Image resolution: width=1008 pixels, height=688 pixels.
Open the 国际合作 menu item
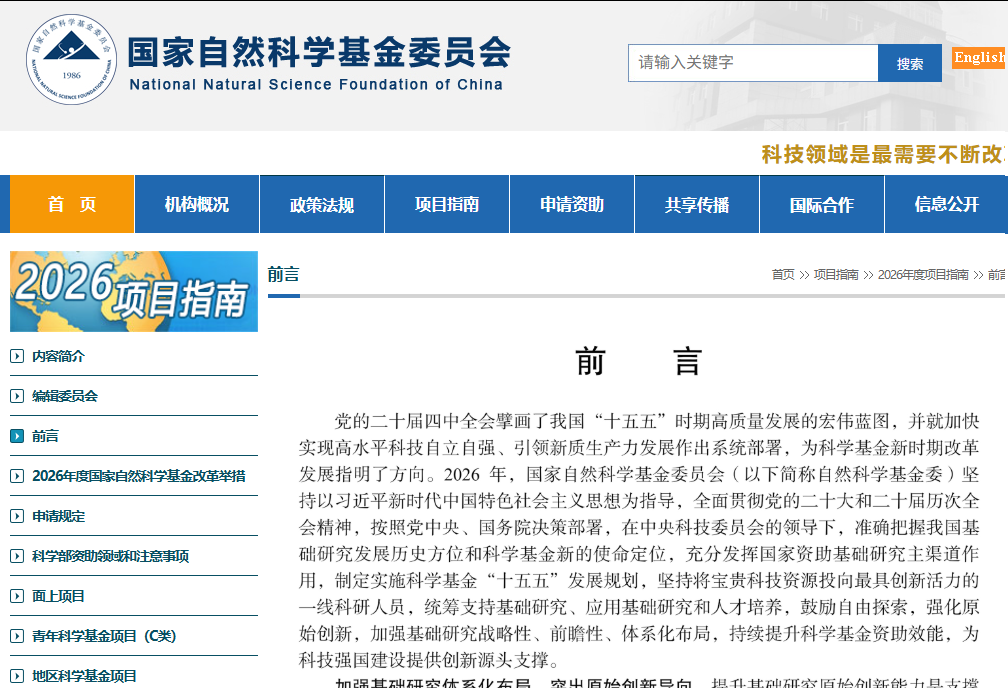pos(821,203)
